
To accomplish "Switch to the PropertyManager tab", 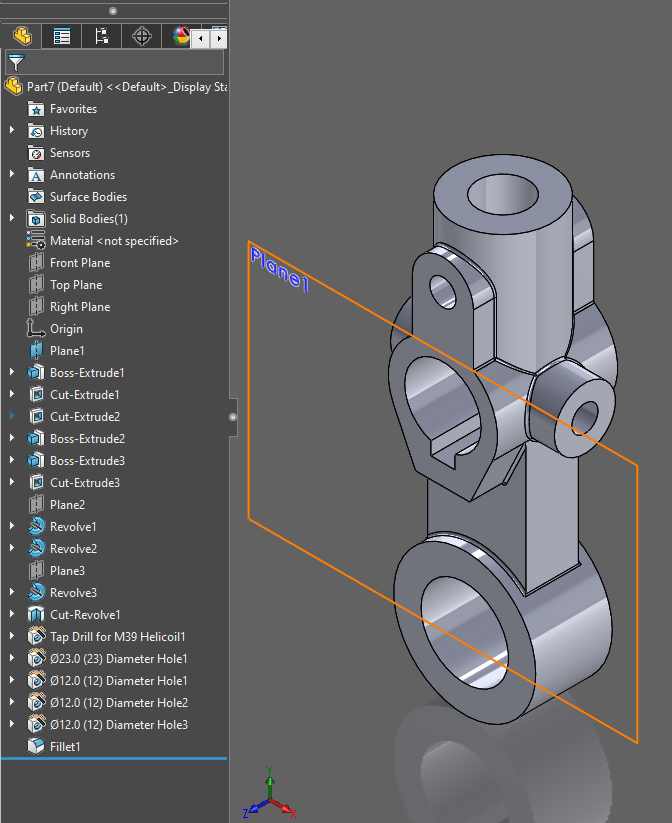I will click(x=62, y=37).
